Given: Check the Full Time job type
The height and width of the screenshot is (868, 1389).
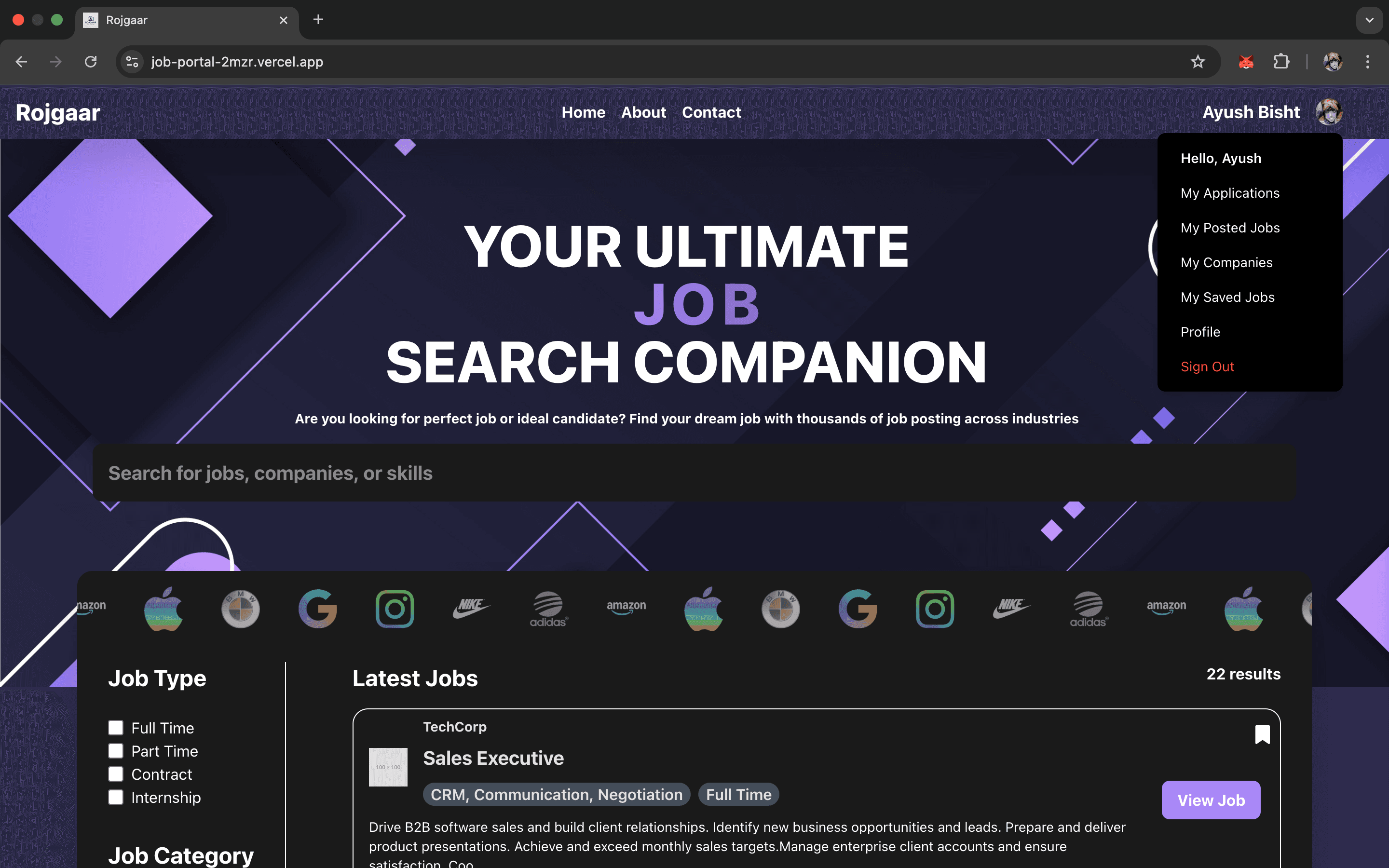Looking at the screenshot, I should pos(115,728).
